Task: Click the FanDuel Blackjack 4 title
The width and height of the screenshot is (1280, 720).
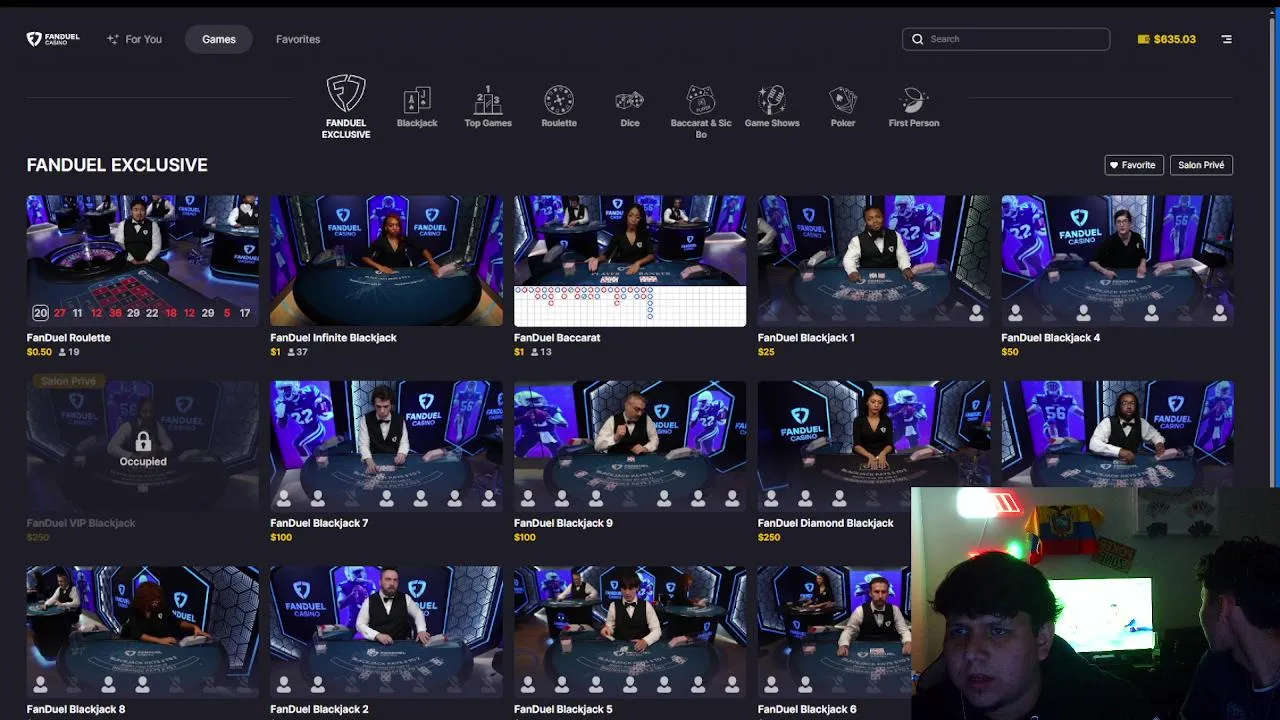Action: 1050,338
